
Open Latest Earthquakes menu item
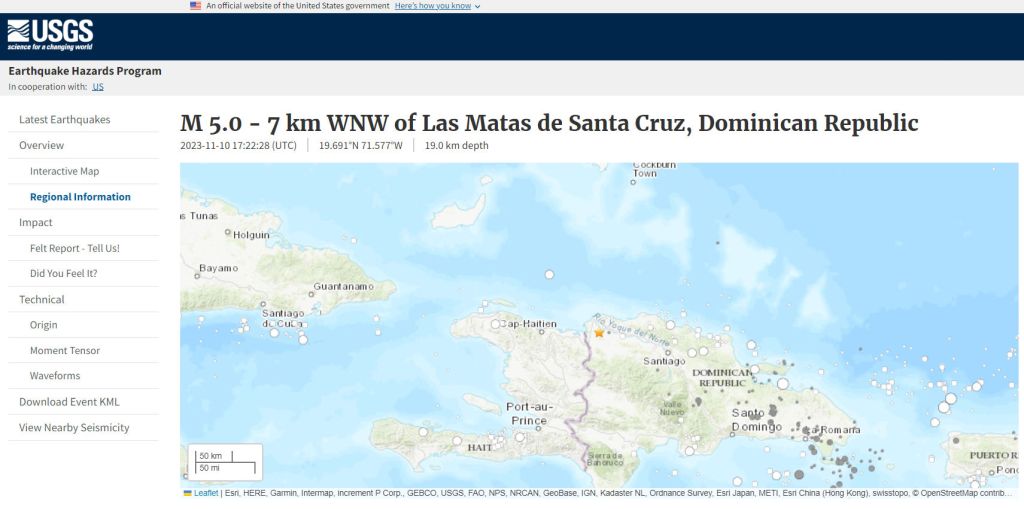65,120
